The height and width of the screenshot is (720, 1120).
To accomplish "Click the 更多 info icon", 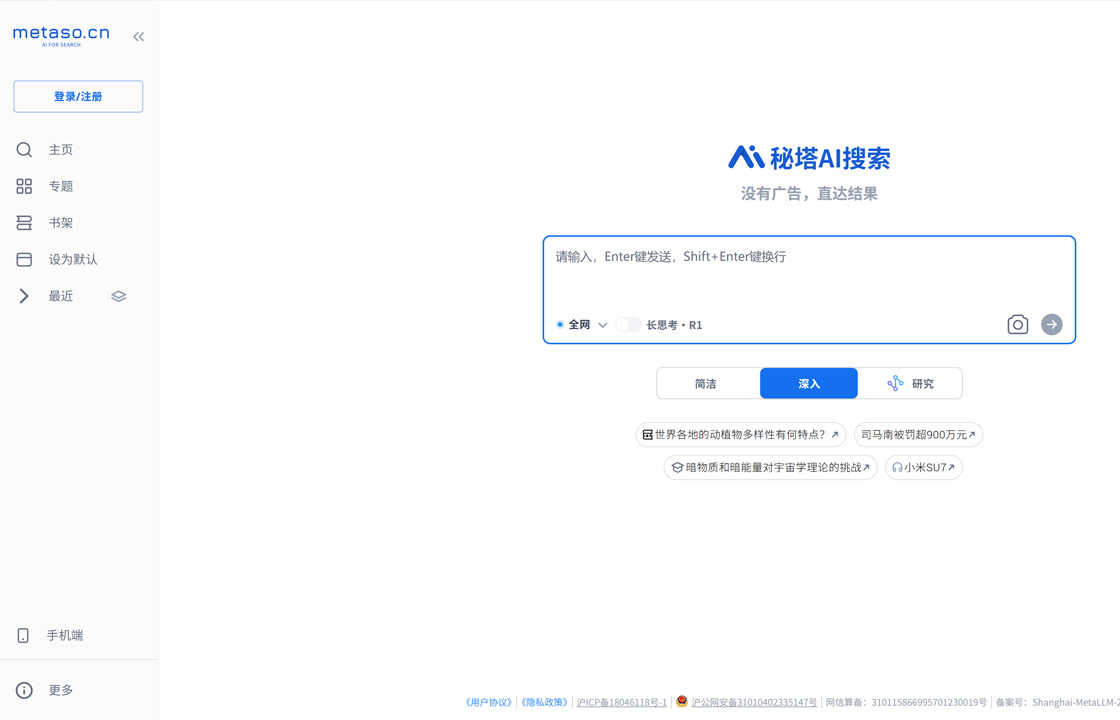I will [x=24, y=690].
